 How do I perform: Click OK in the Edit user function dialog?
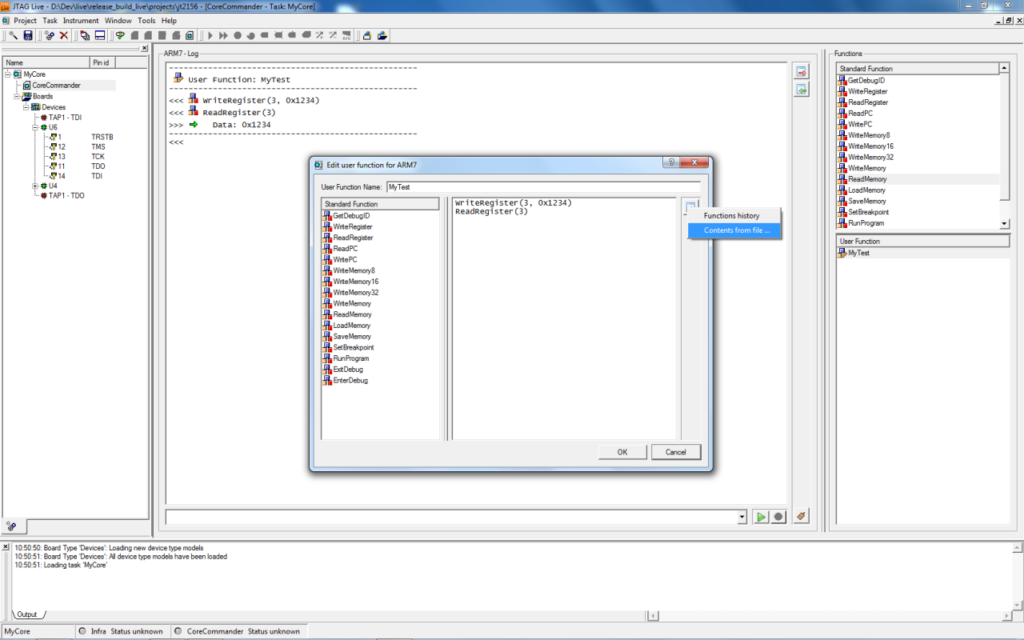click(x=622, y=452)
